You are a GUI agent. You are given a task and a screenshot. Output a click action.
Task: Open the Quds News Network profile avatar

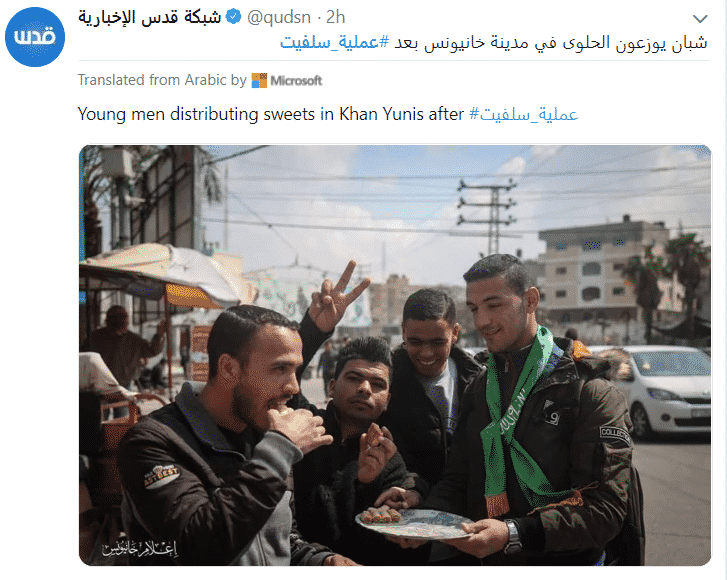click(x=35, y=37)
